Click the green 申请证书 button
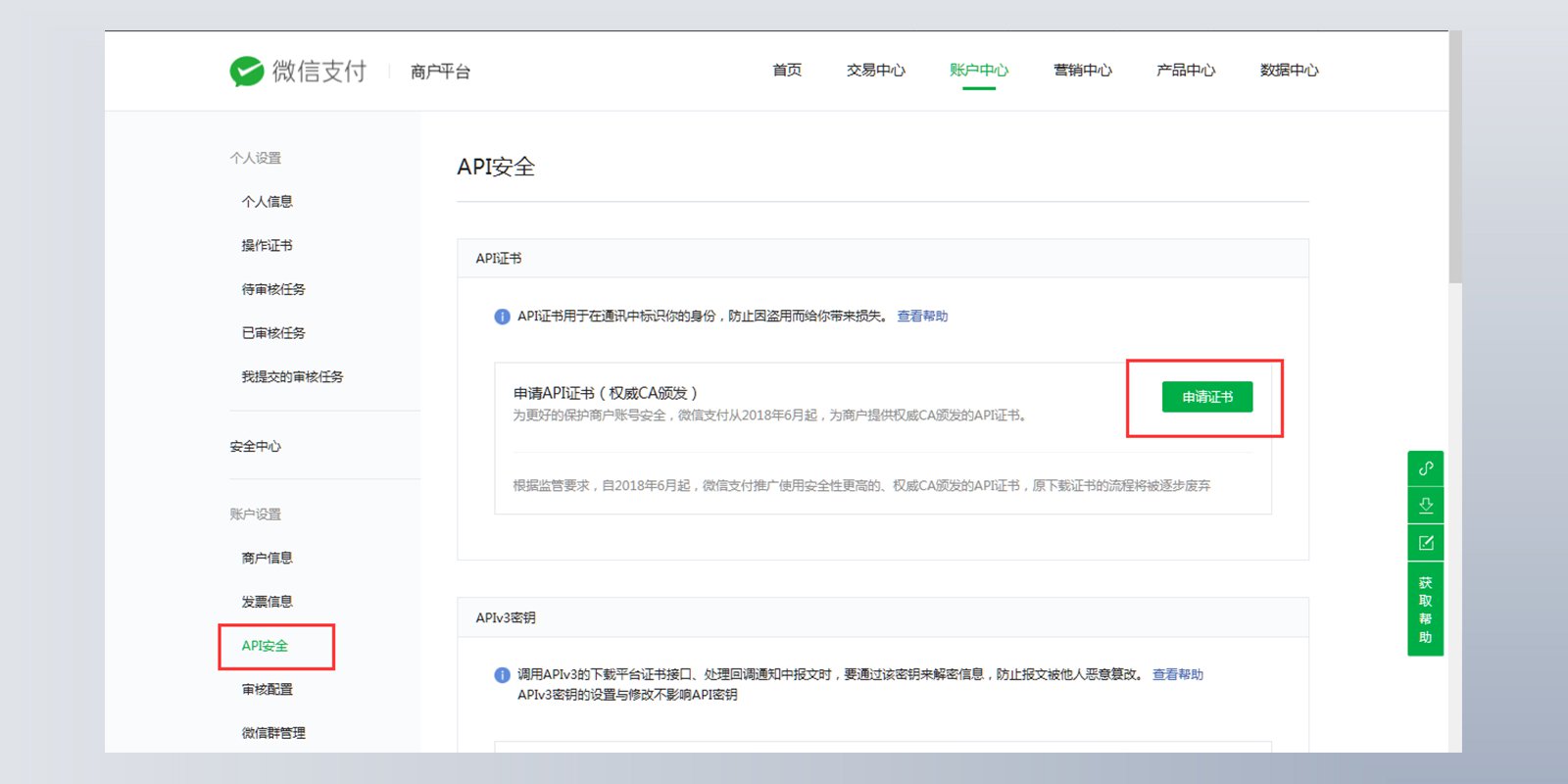Screen dimensions: 1568x784 pyautogui.click(x=1207, y=397)
